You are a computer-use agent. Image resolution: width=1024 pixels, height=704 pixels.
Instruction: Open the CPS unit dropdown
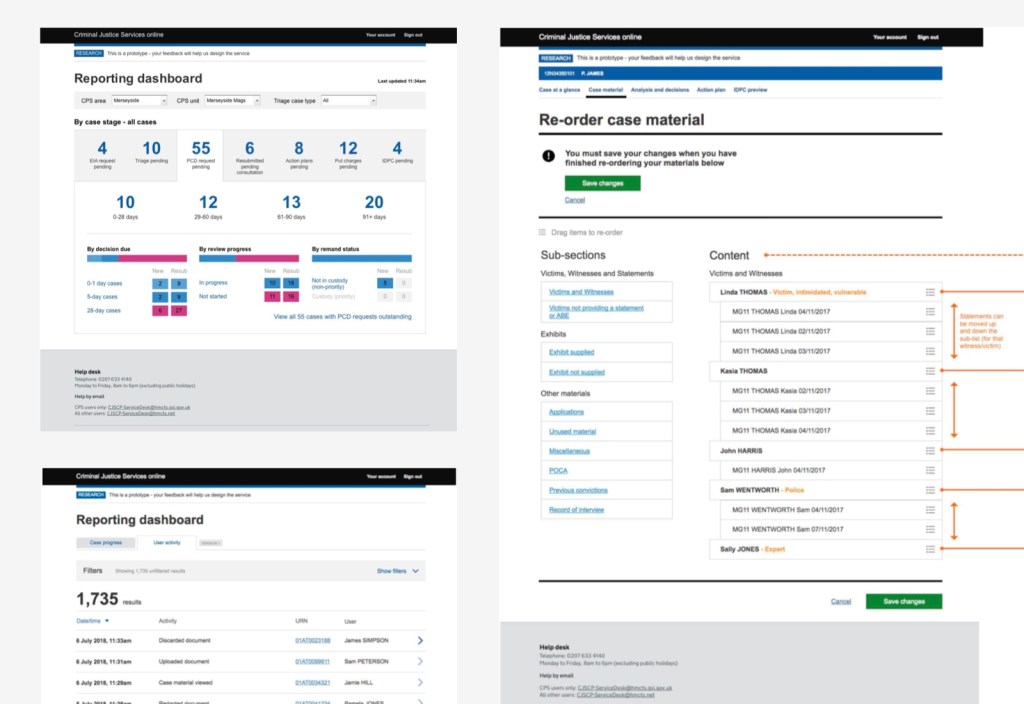coord(232,101)
